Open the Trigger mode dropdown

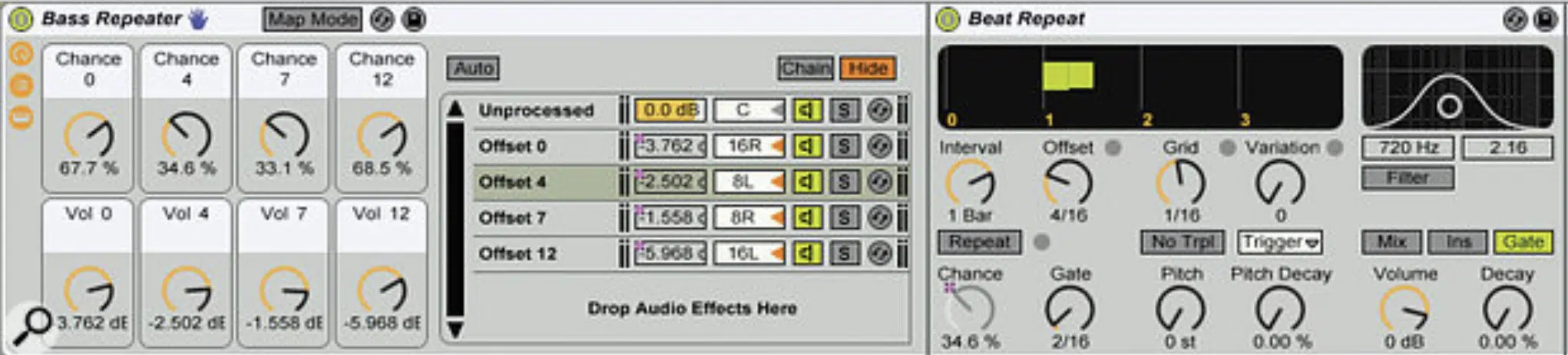click(x=1279, y=242)
